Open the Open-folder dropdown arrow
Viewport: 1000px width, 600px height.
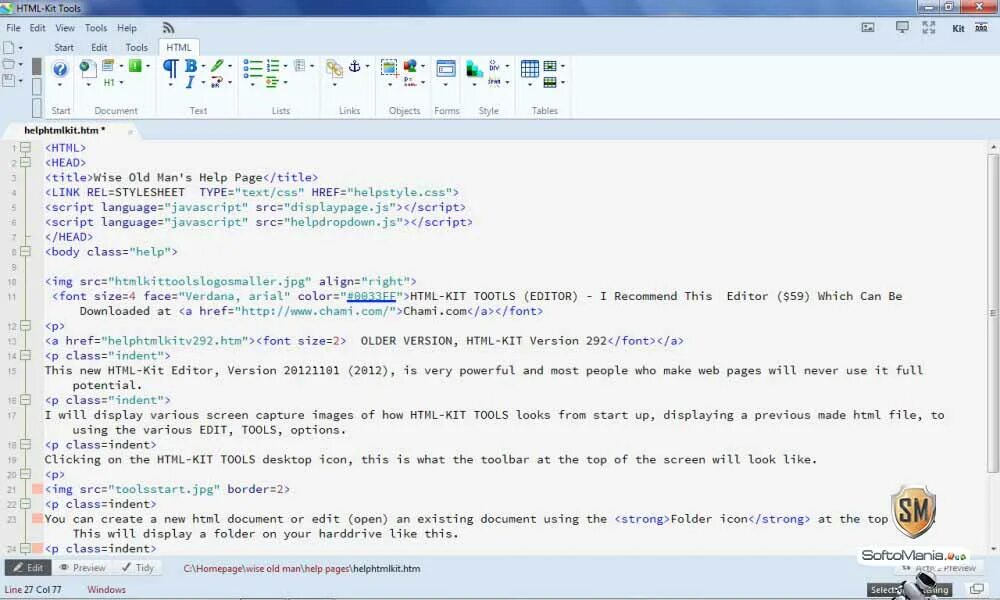pyautogui.click(x=20, y=64)
